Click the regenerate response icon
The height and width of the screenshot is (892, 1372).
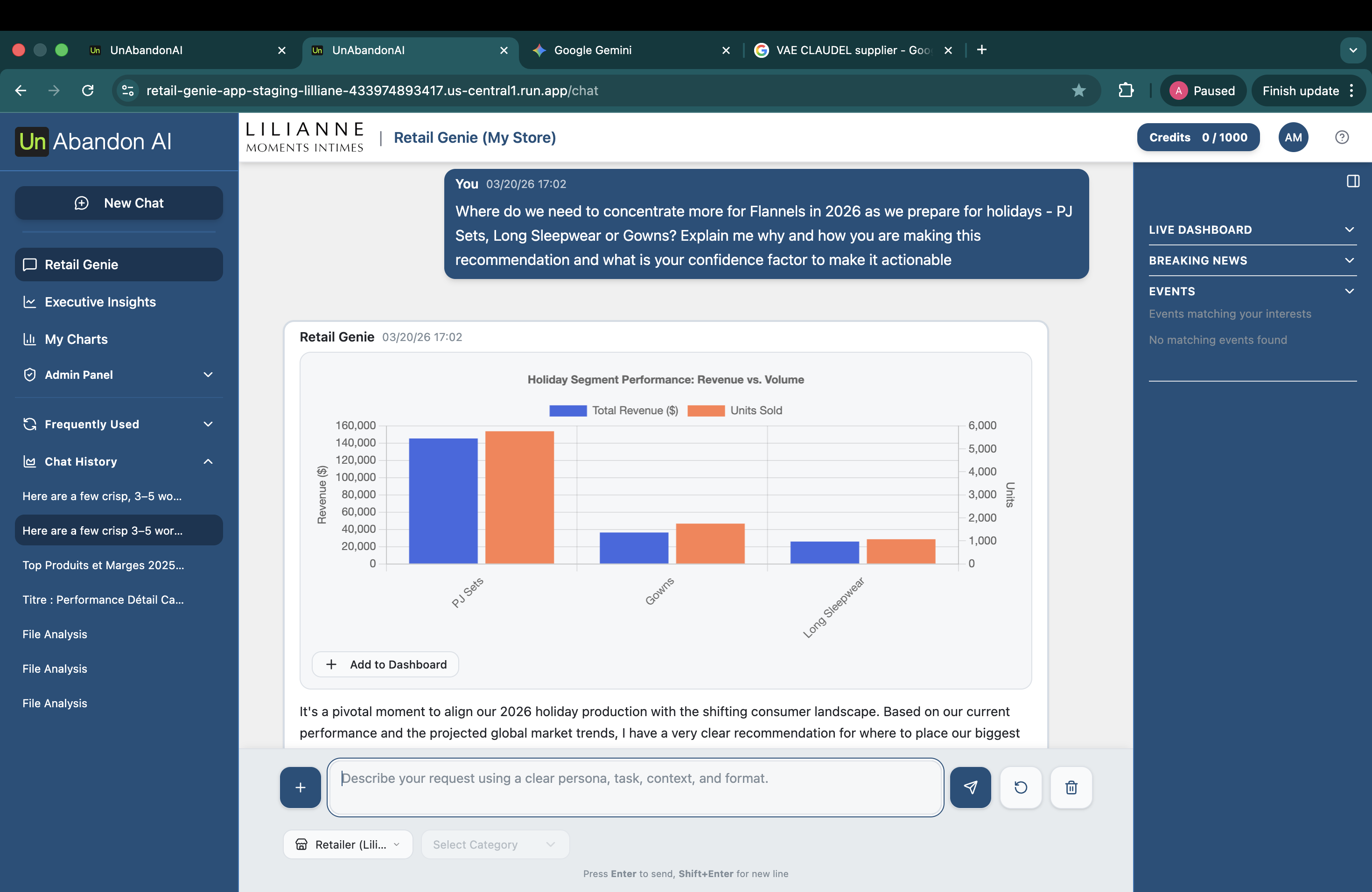pos(1021,787)
